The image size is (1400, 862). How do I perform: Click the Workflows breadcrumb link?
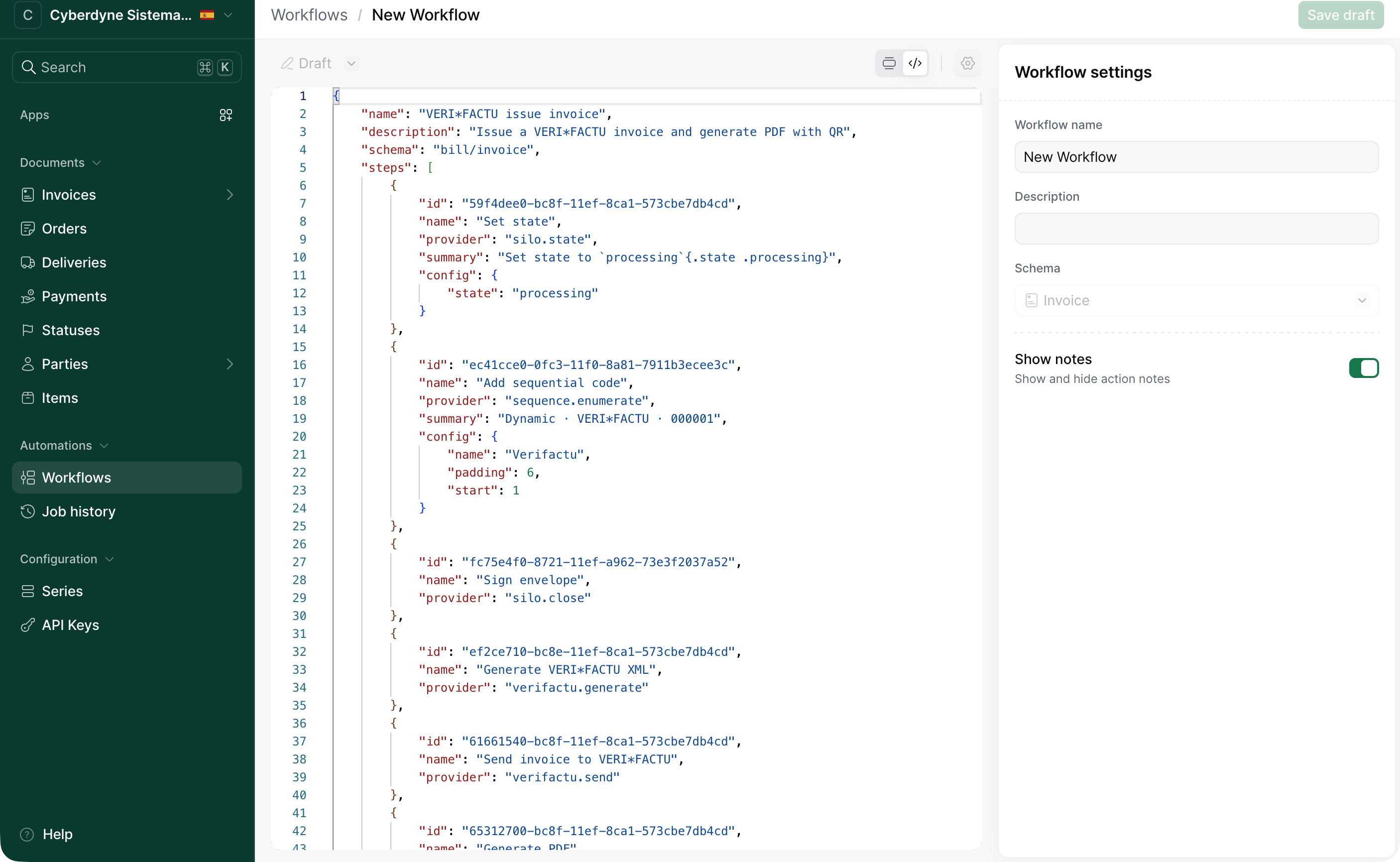(x=309, y=15)
